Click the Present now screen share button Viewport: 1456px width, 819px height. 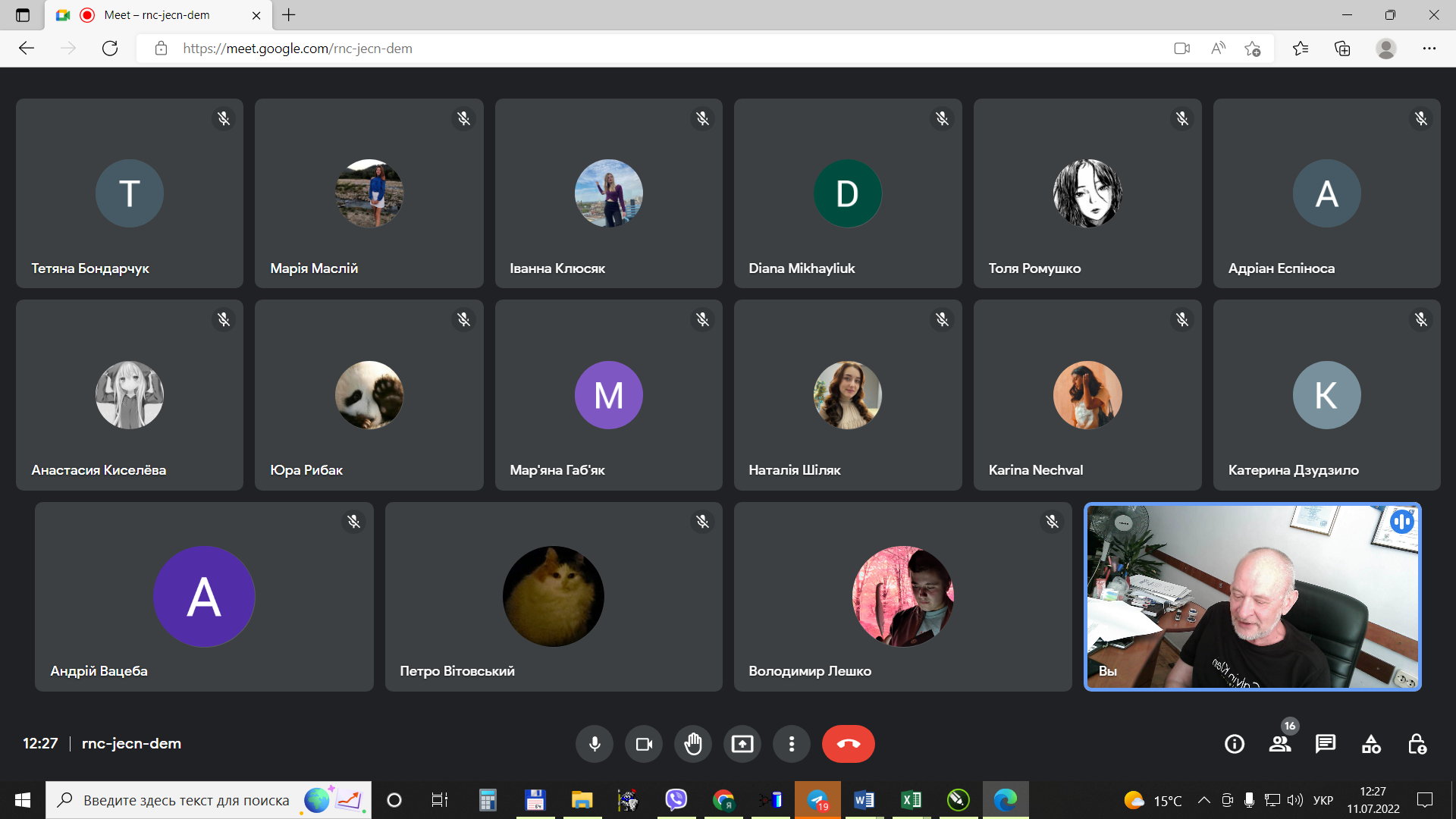(x=742, y=744)
